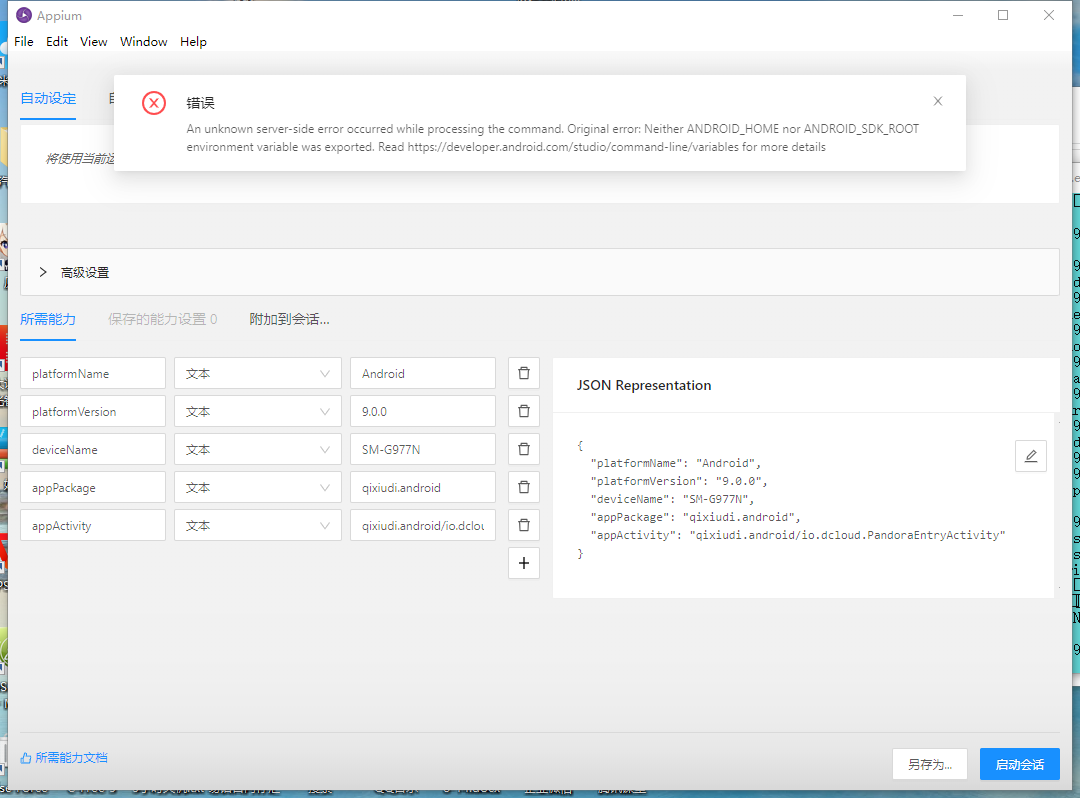
Task: Delete the appPackage capability row
Action: coord(523,487)
